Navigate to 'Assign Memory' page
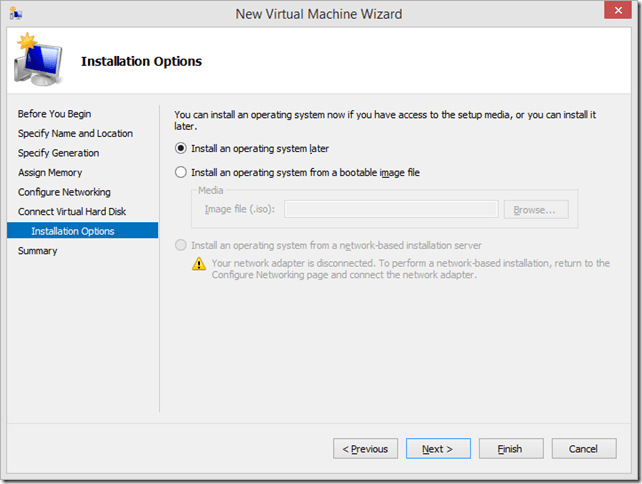 [50, 173]
